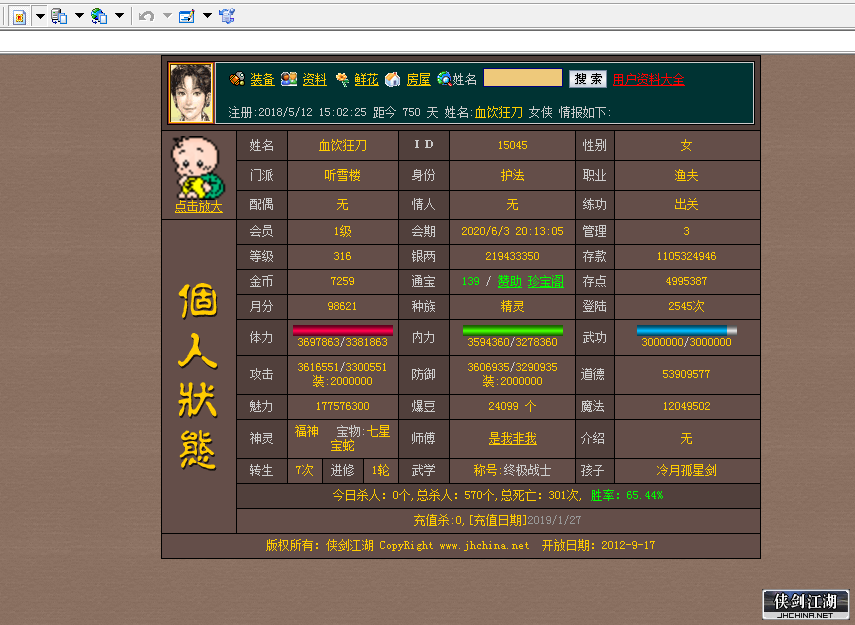The height and width of the screenshot is (625, 855).
Task: Click the stored points value 4995387
Action: coord(687,281)
